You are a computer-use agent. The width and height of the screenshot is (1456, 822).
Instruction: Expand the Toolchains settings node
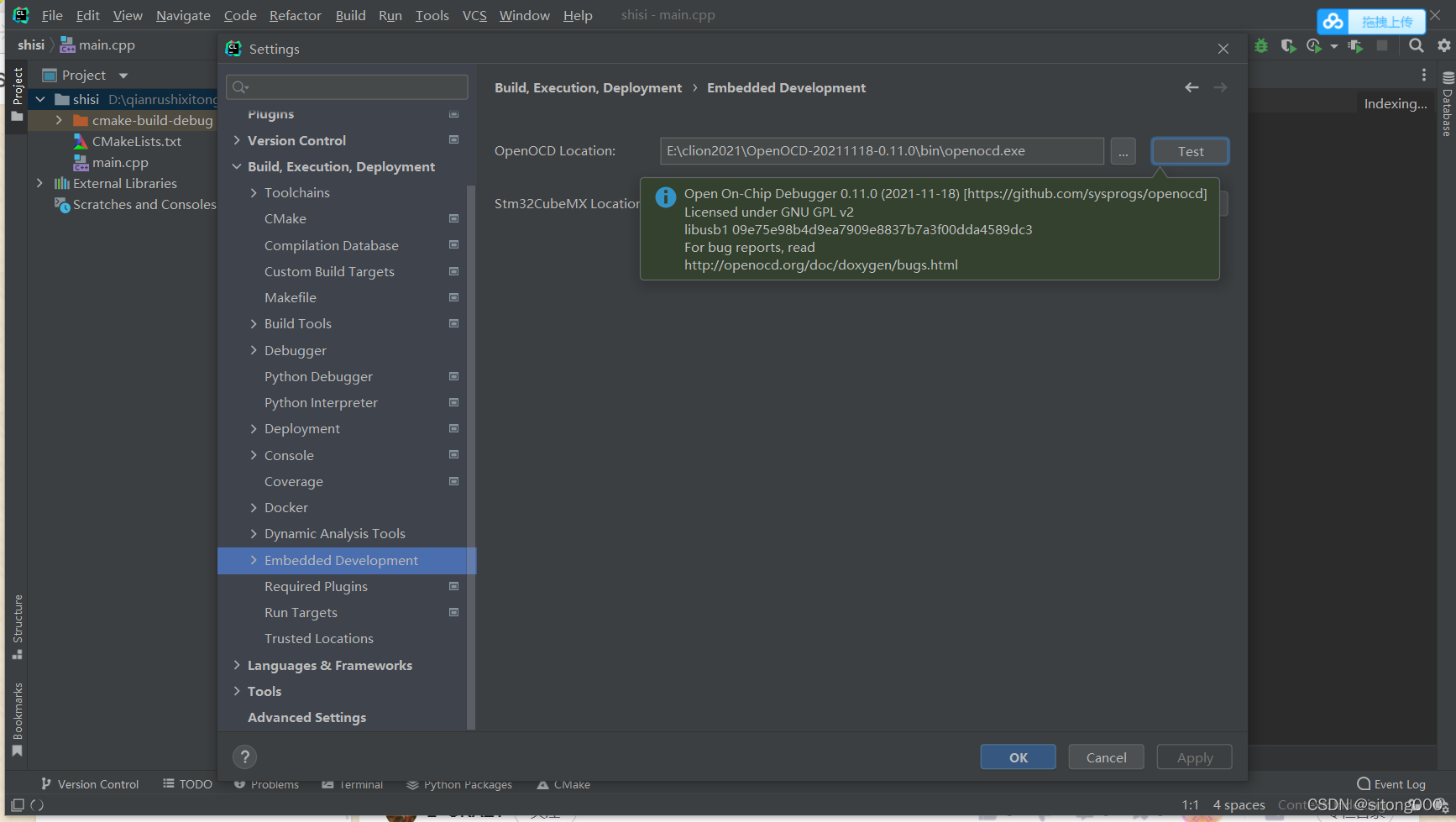pos(254,192)
